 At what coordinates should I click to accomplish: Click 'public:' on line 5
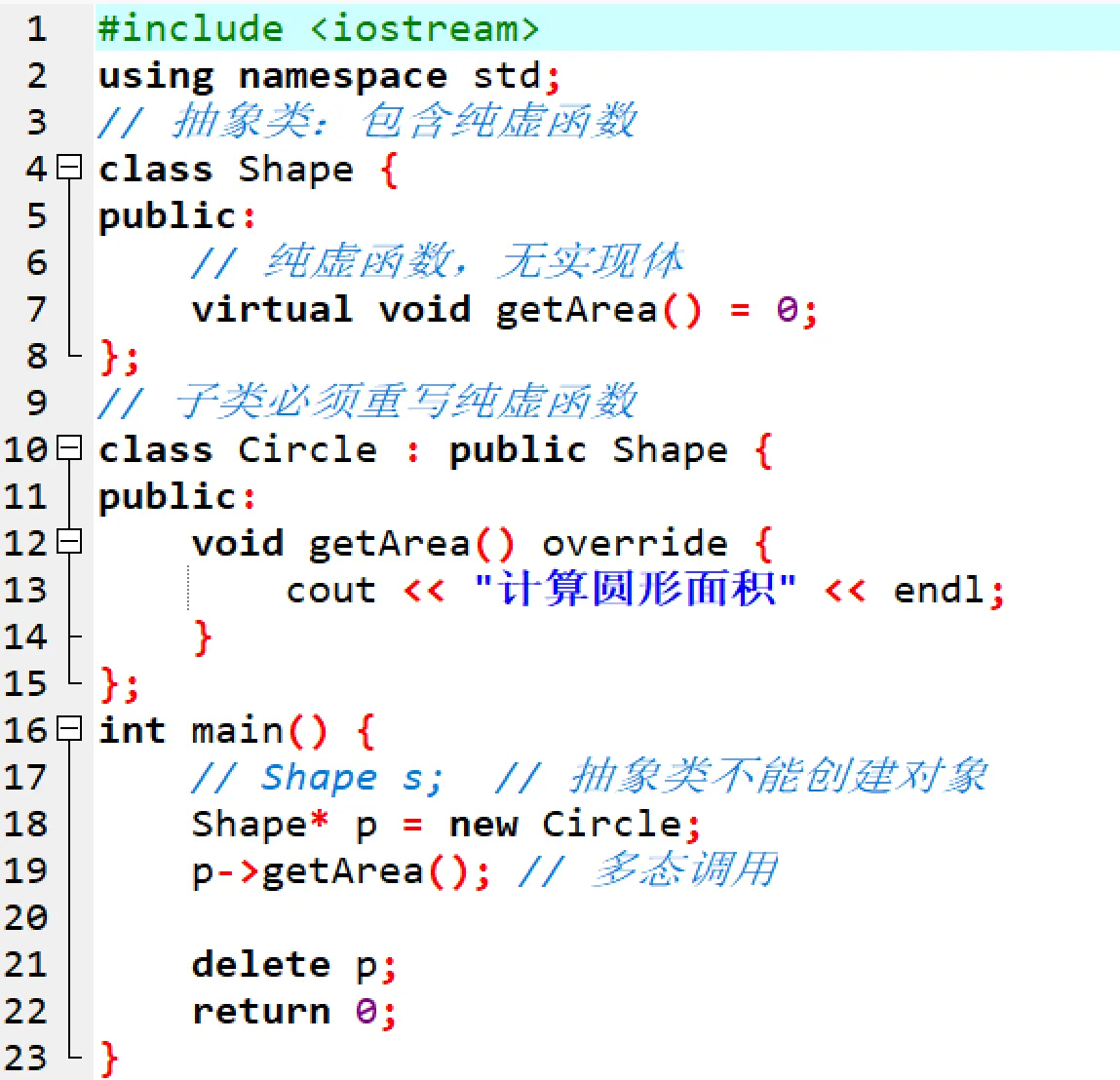(x=176, y=216)
